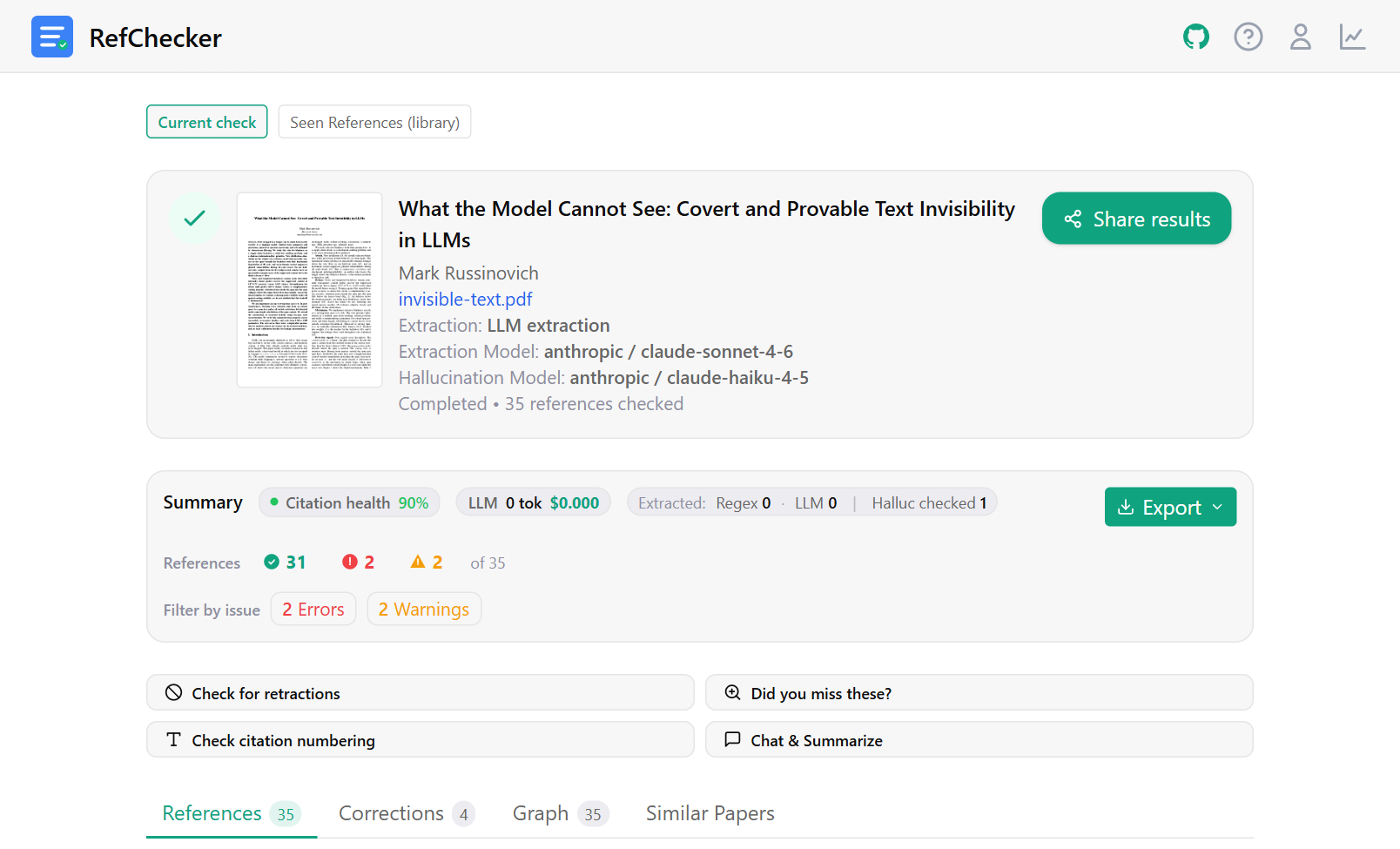
Task: Open the help question mark icon
Action: click(1249, 37)
